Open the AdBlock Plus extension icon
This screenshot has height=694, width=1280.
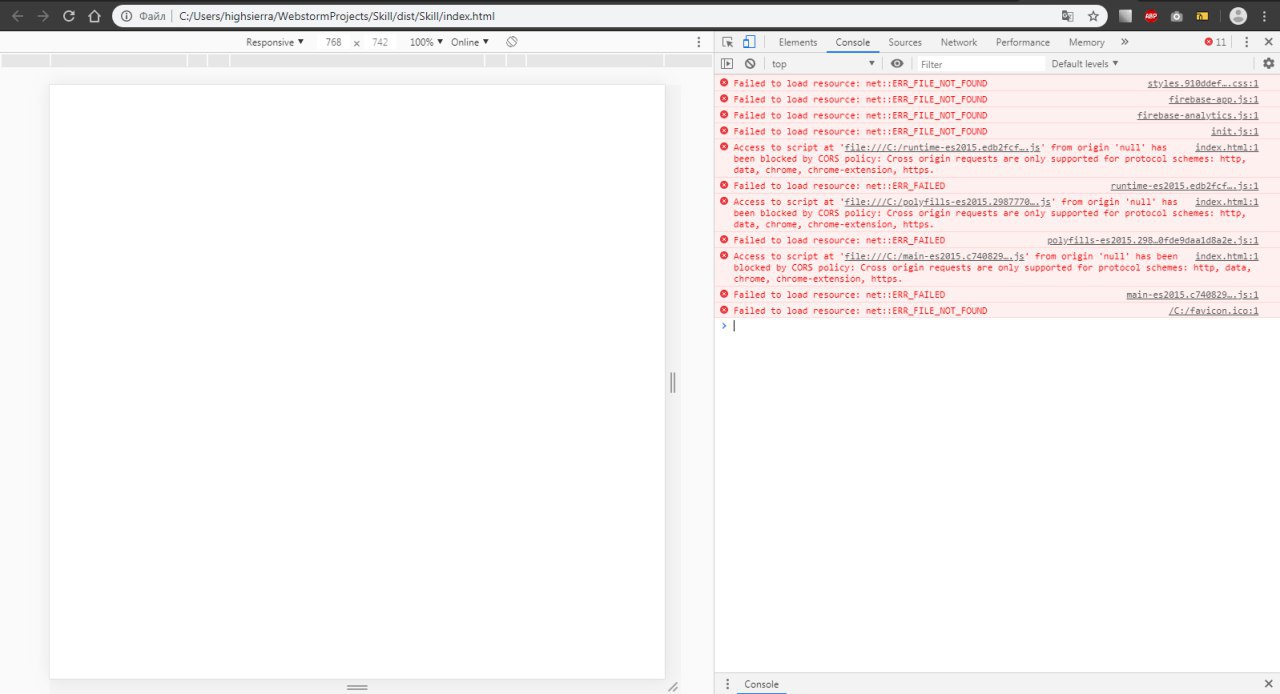click(x=1151, y=16)
